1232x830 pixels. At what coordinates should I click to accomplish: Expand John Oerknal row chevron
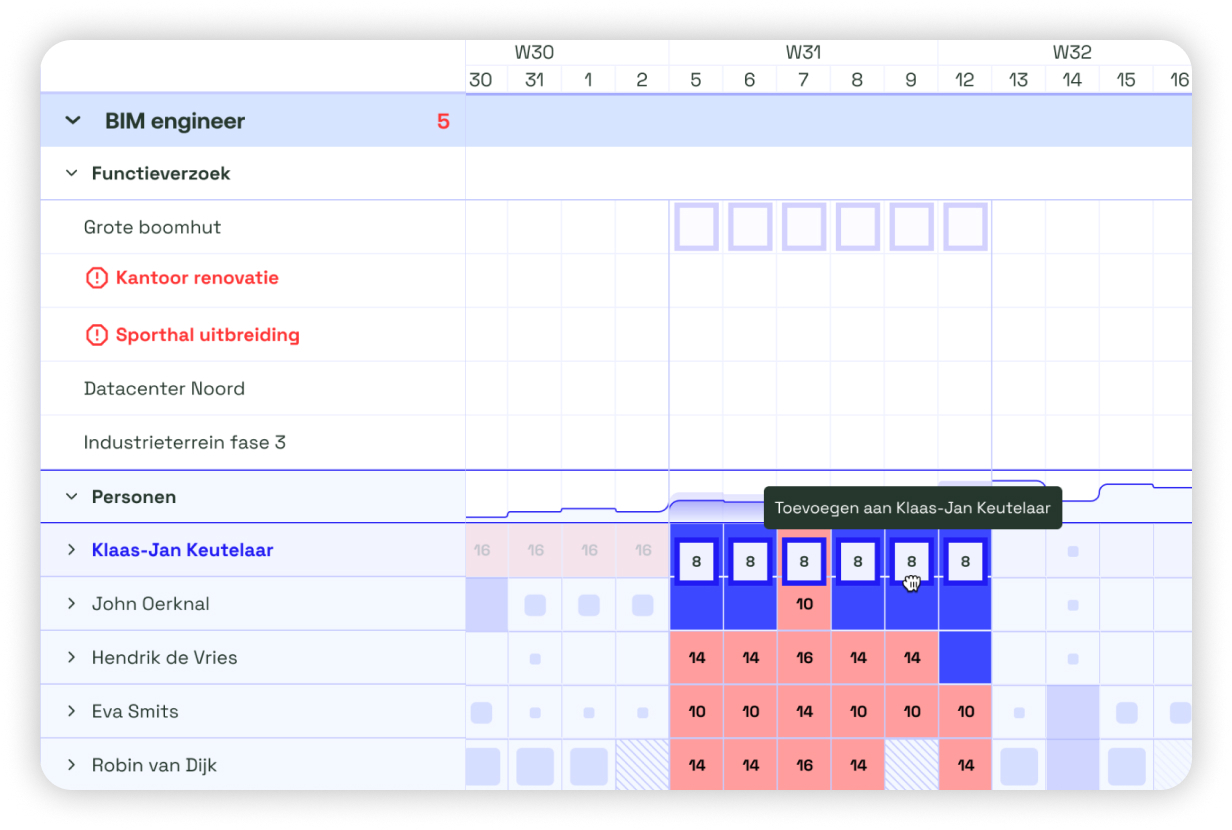71,604
